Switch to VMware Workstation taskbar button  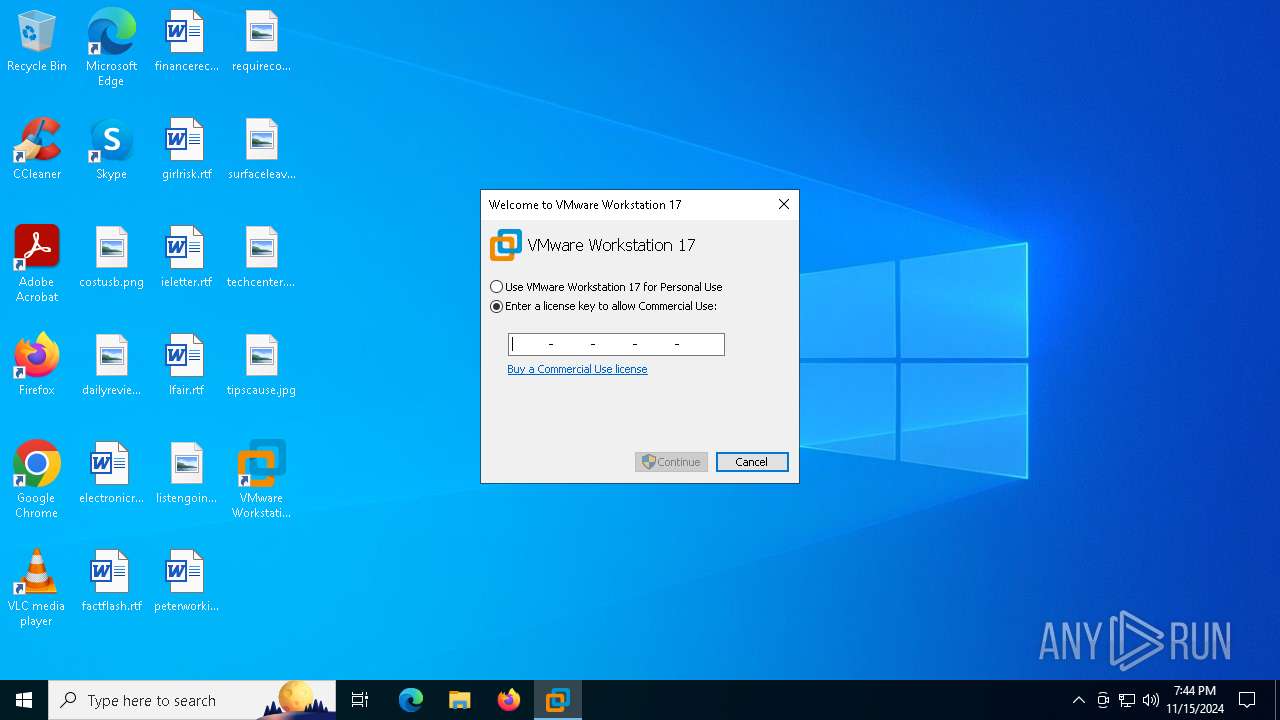click(558, 700)
